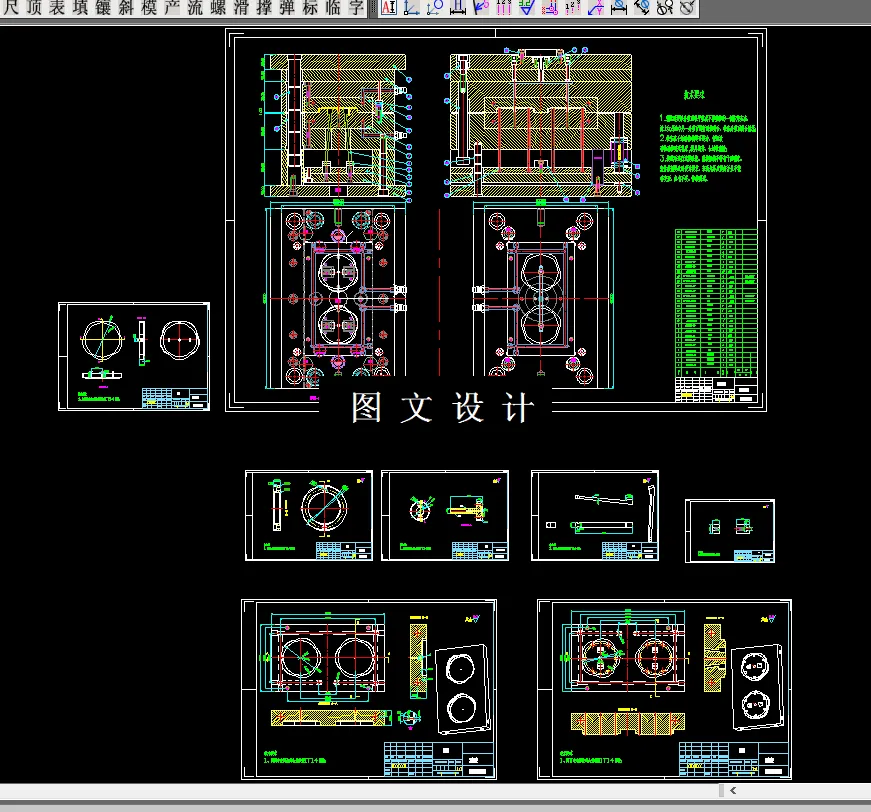The height and width of the screenshot is (812, 871).
Task: Select the bottom-left cavity plate sheet
Action: coord(369,689)
